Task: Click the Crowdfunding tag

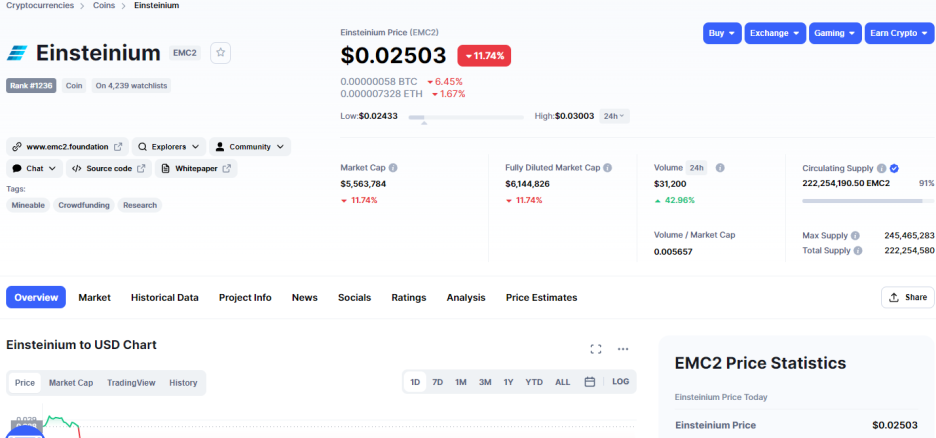Action: 84,205
